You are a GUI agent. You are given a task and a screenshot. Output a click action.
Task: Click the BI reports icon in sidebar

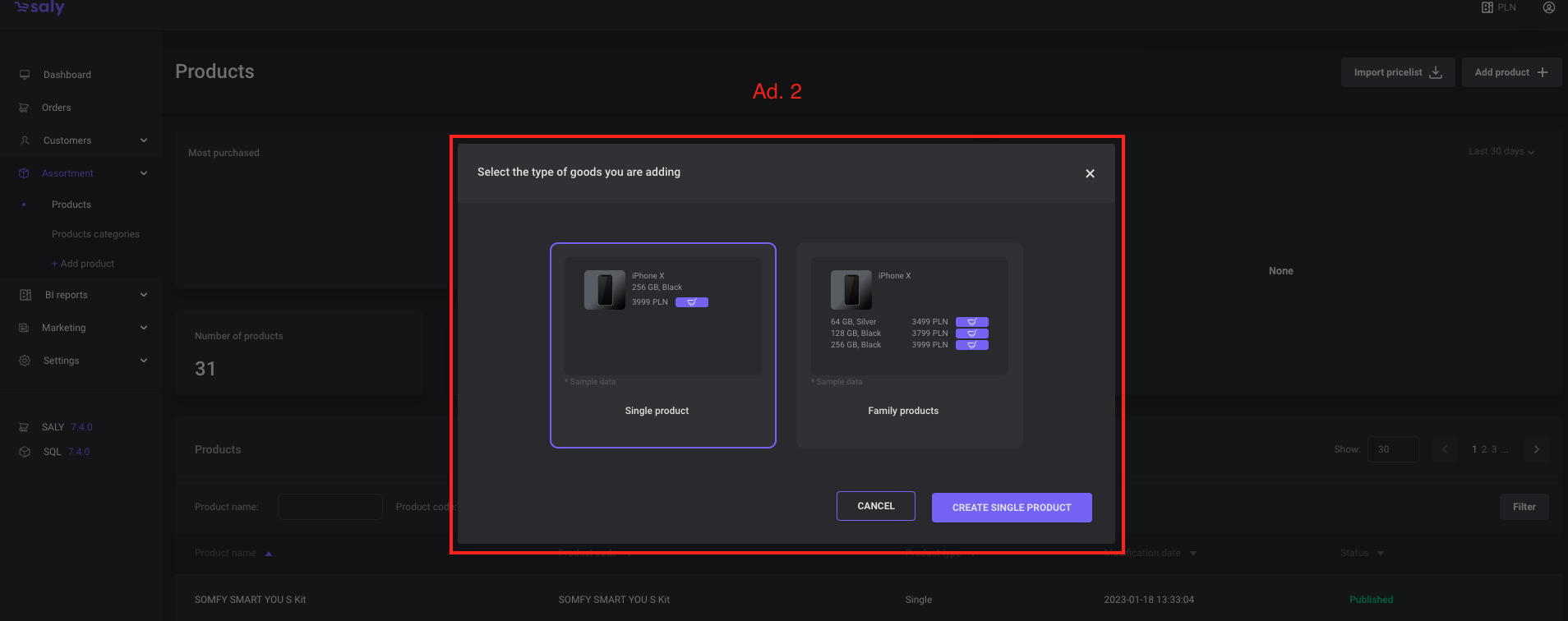pos(25,295)
